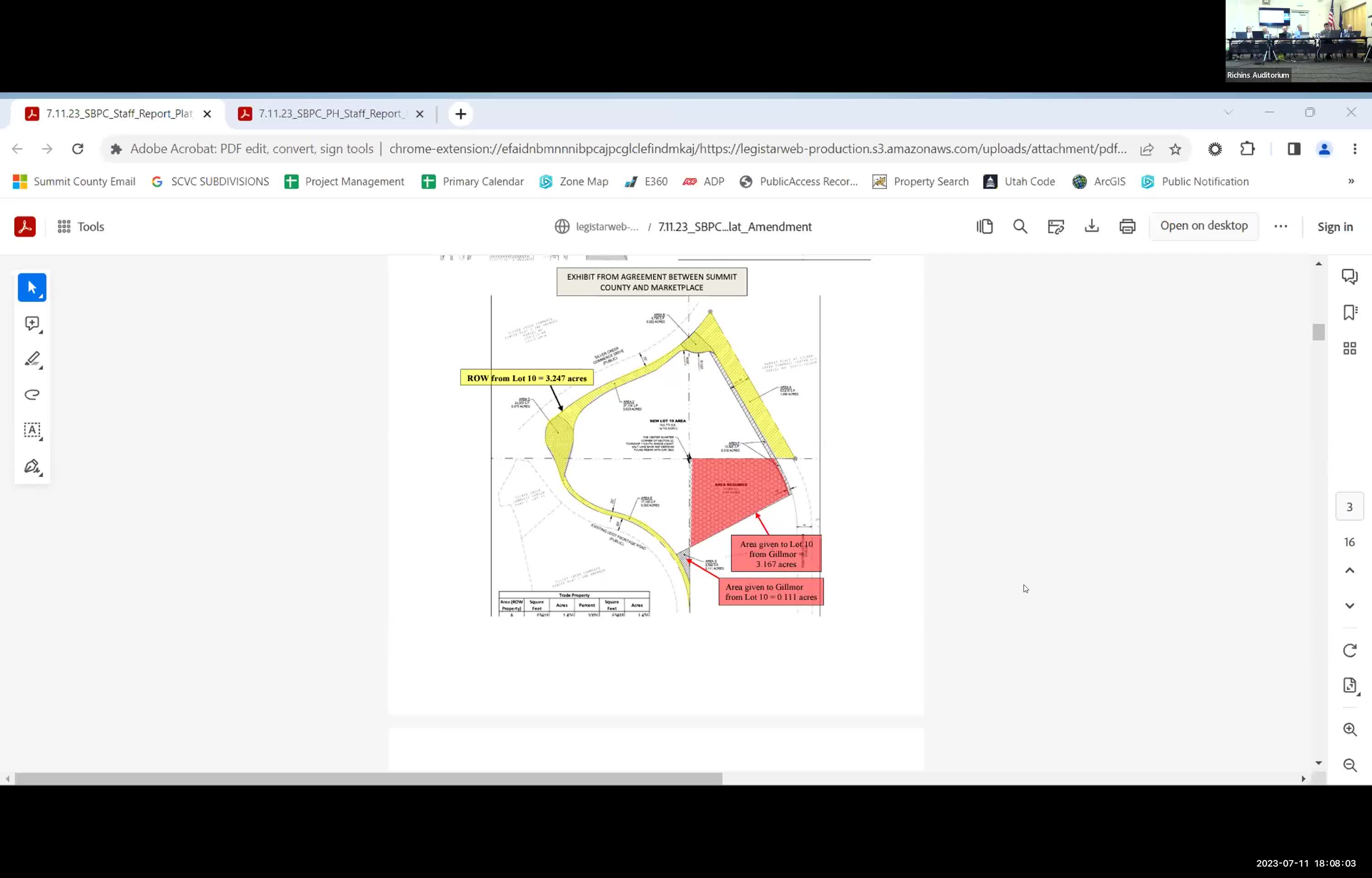
Task: Select the text box tool
Action: pos(32,430)
